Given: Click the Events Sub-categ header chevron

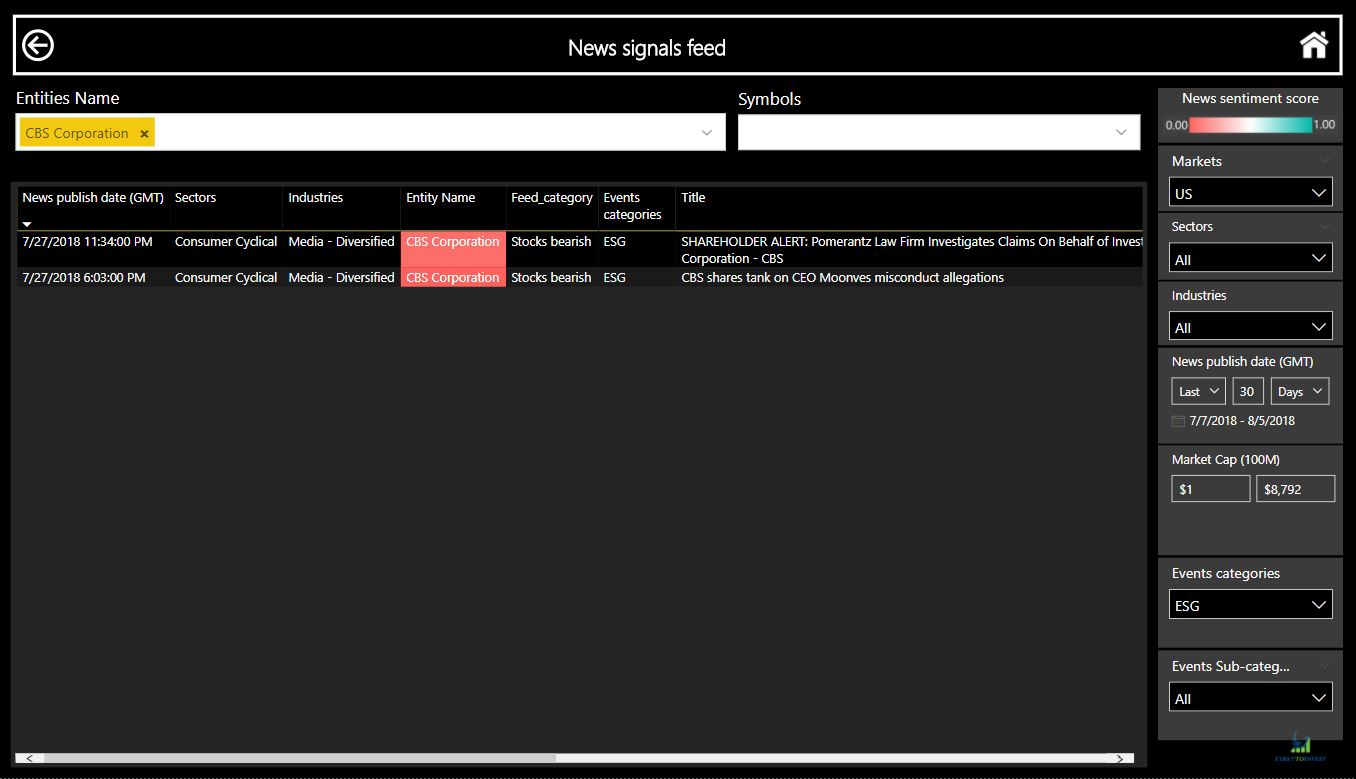Looking at the screenshot, I should coord(1325,666).
